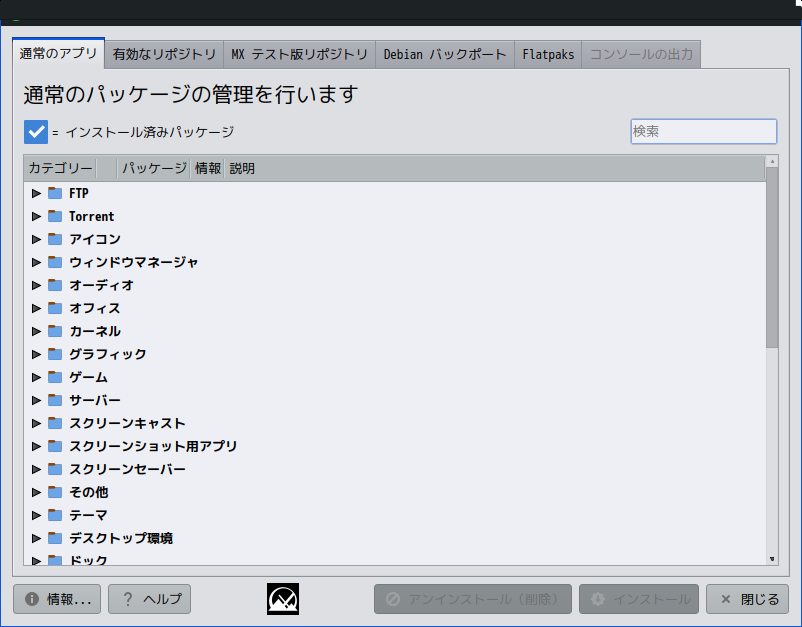The width and height of the screenshot is (802, 627).
Task: Click the ウィンドウマネージャ folder icon
Action: pos(55,262)
